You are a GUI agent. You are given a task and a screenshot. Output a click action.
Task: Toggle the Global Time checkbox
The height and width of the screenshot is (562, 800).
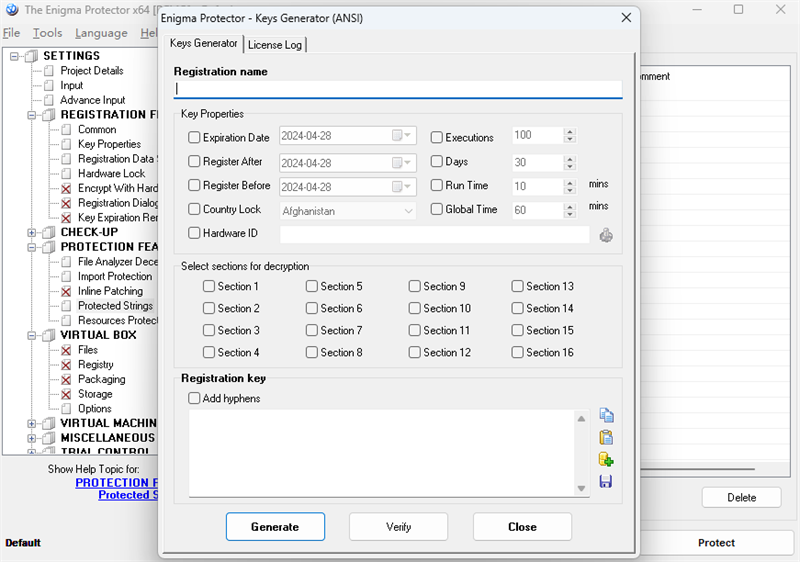click(x=436, y=209)
